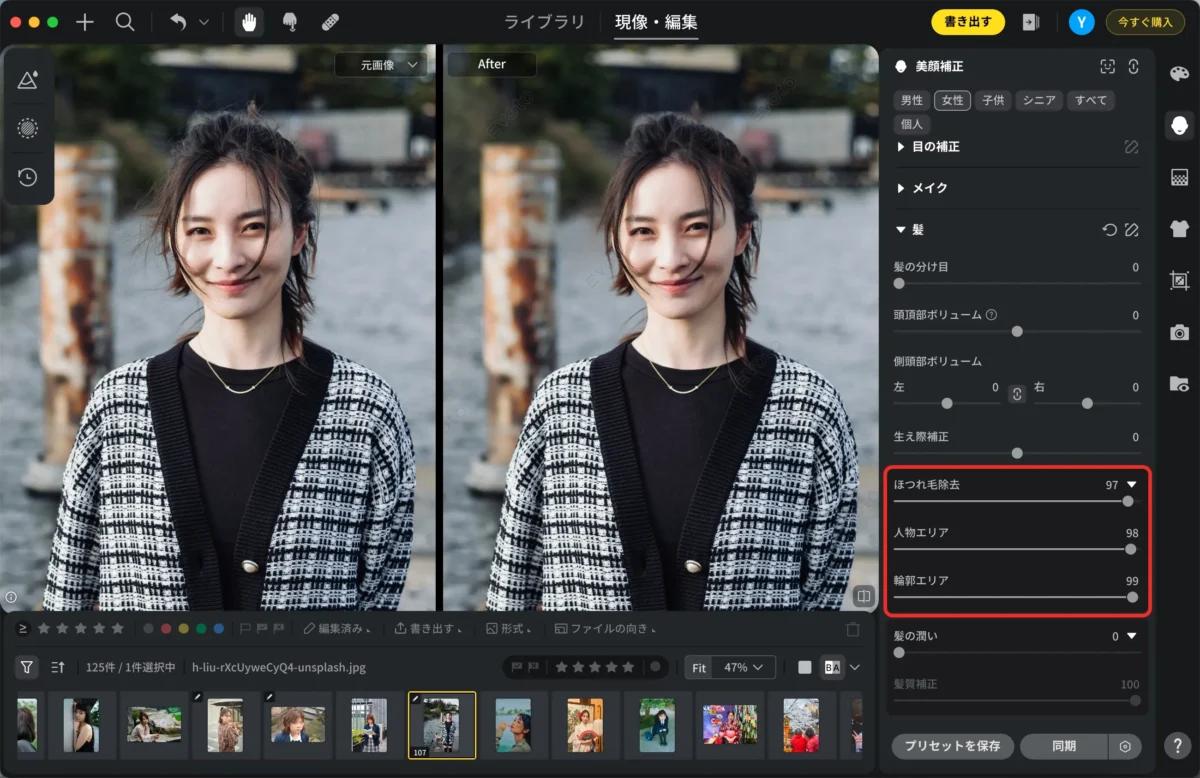This screenshot has height=778, width=1200.
Task: Select the brush stamp tool beside hand
Action: click(x=290, y=22)
